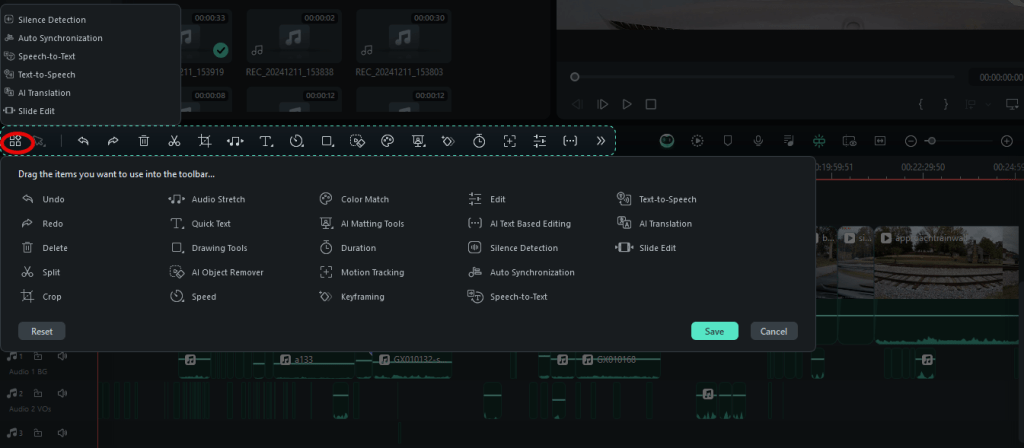Click the Duration stopwatch icon in toolbar
The image size is (1024, 448).
pyautogui.click(x=480, y=142)
